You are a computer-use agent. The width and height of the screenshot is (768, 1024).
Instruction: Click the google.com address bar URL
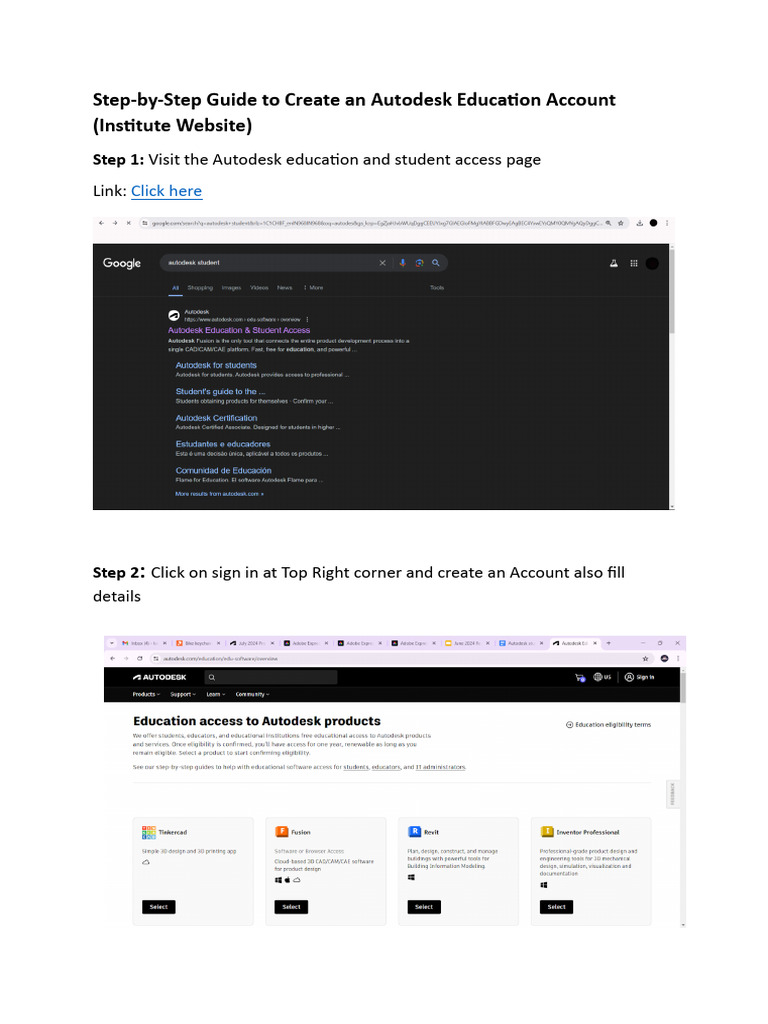click(x=376, y=223)
